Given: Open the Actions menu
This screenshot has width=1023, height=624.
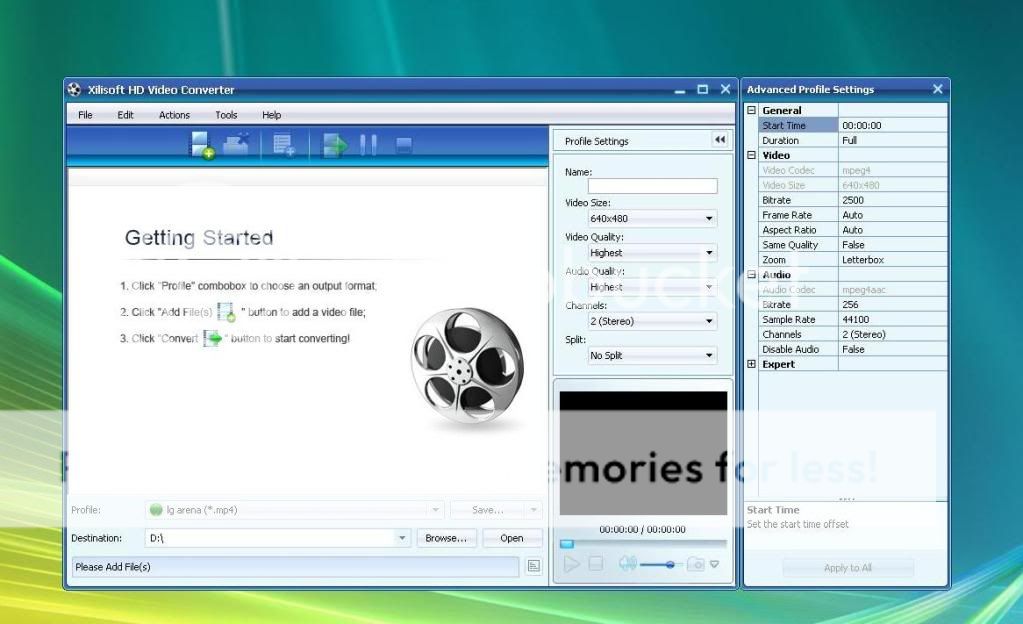Looking at the screenshot, I should click(x=174, y=115).
